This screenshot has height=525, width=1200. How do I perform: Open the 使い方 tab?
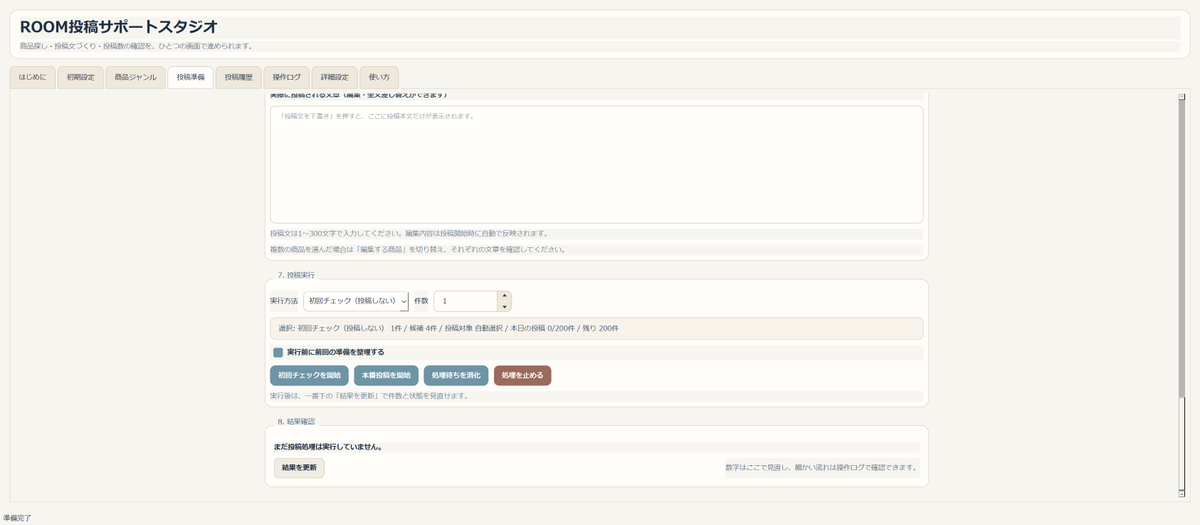[x=380, y=77]
